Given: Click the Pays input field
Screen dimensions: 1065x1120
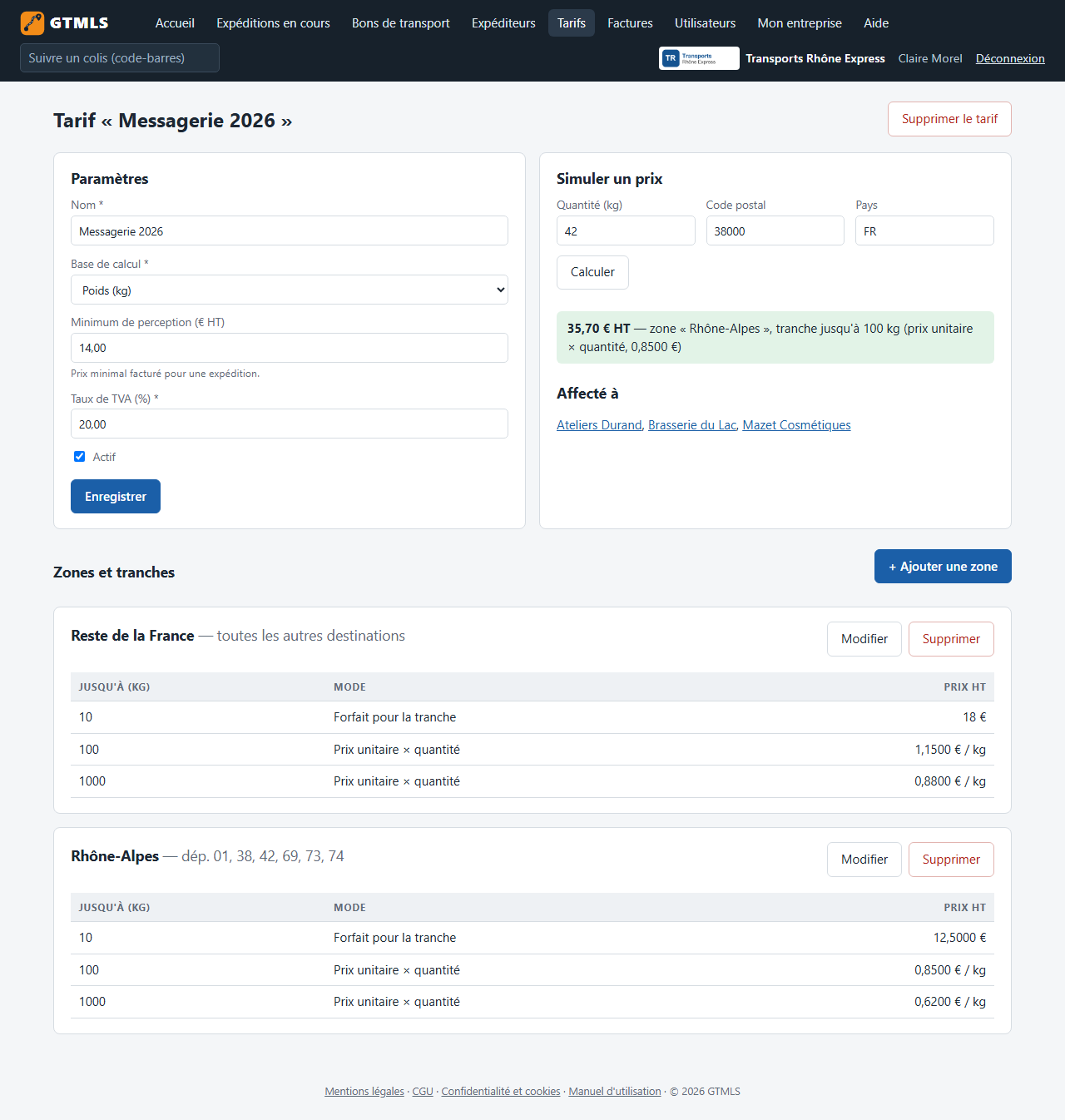Looking at the screenshot, I should click(924, 231).
